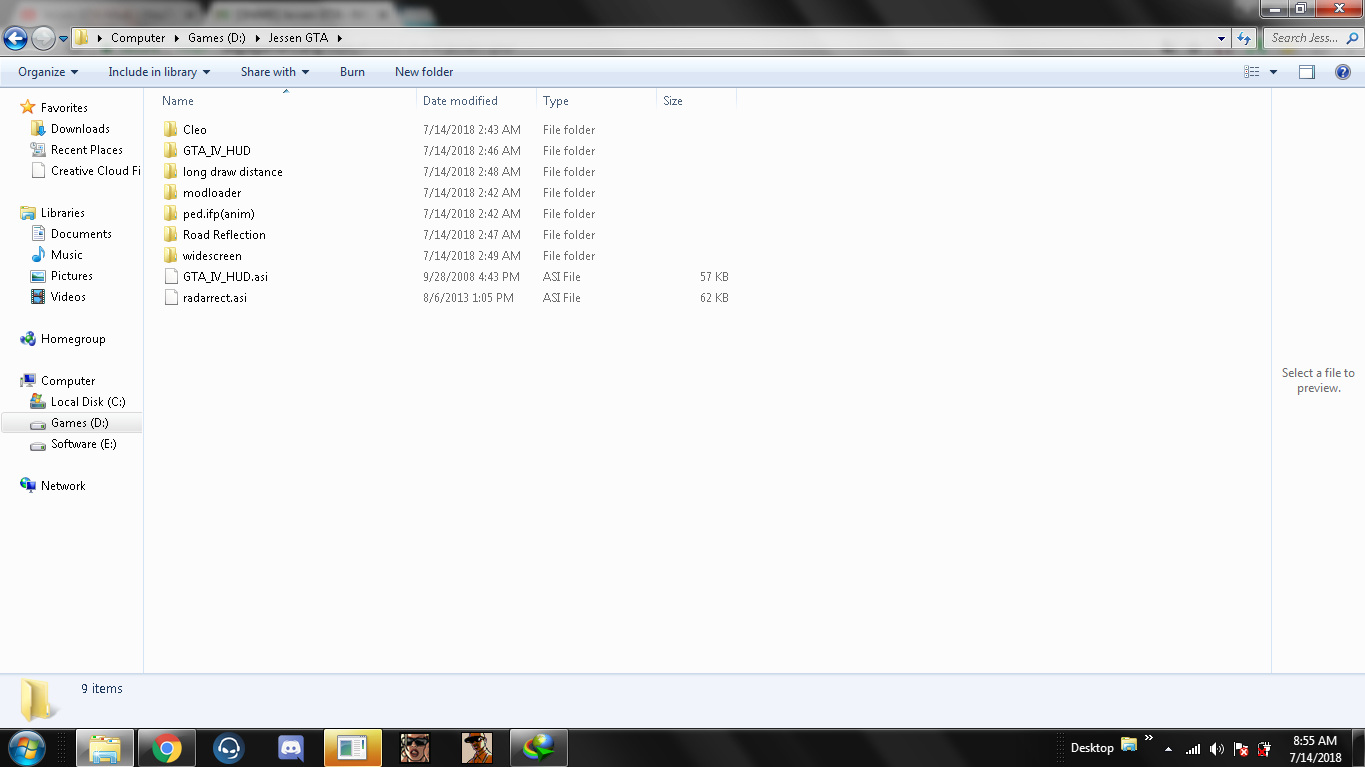Open the Explorer help button
This screenshot has height=767, width=1365.
(1343, 72)
